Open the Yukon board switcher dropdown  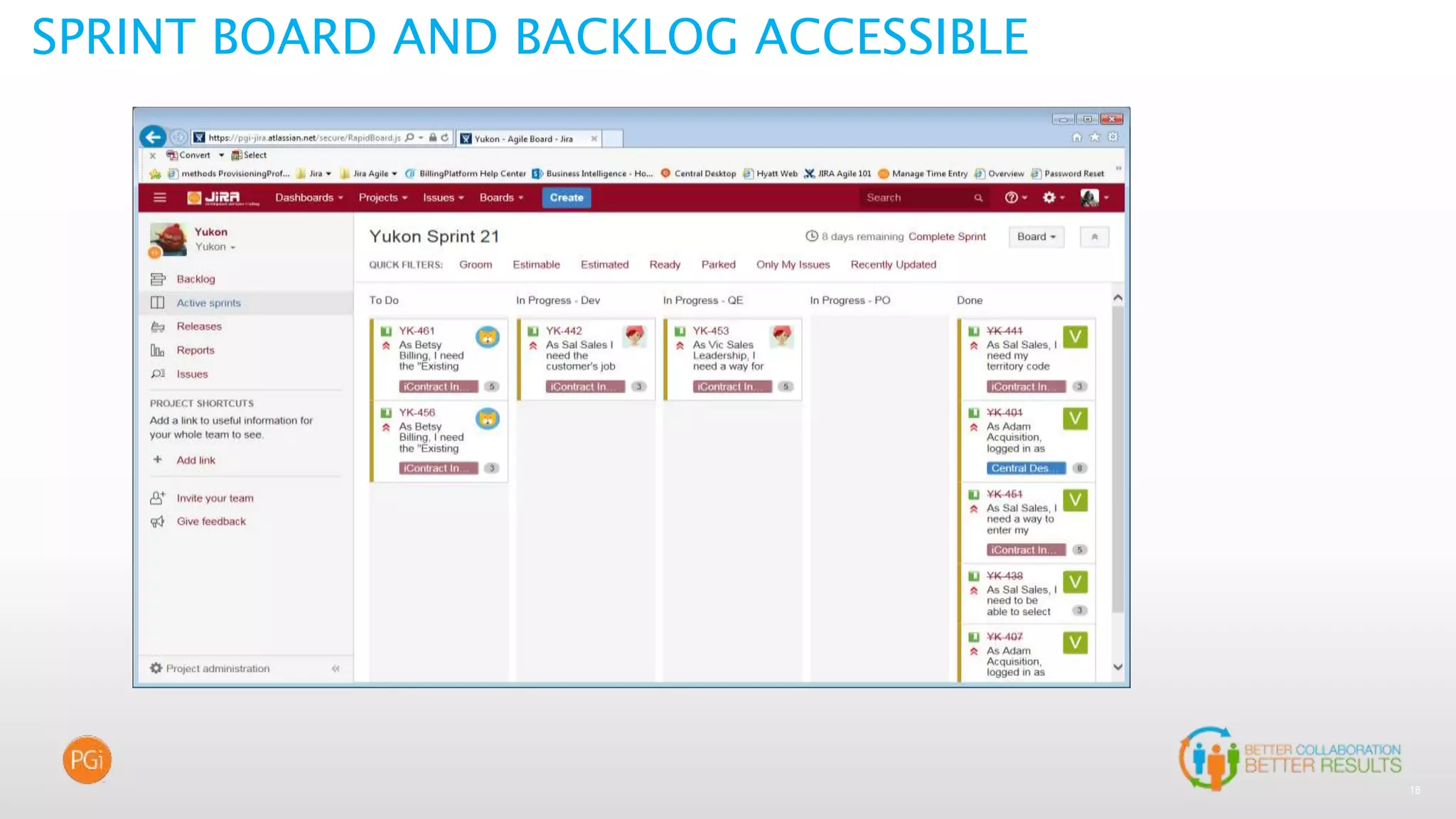coord(215,247)
